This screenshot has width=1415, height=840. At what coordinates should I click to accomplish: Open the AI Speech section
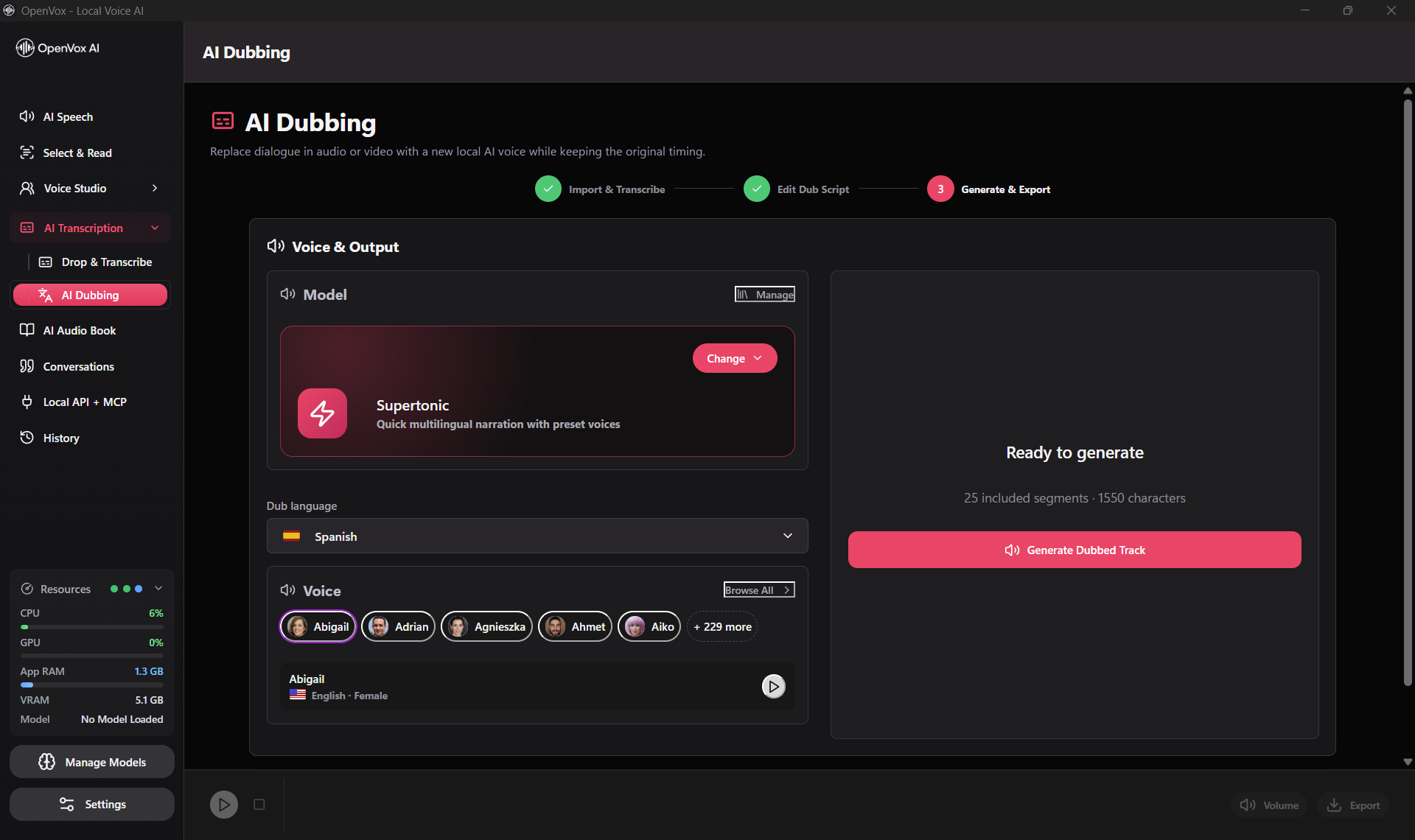(91, 116)
